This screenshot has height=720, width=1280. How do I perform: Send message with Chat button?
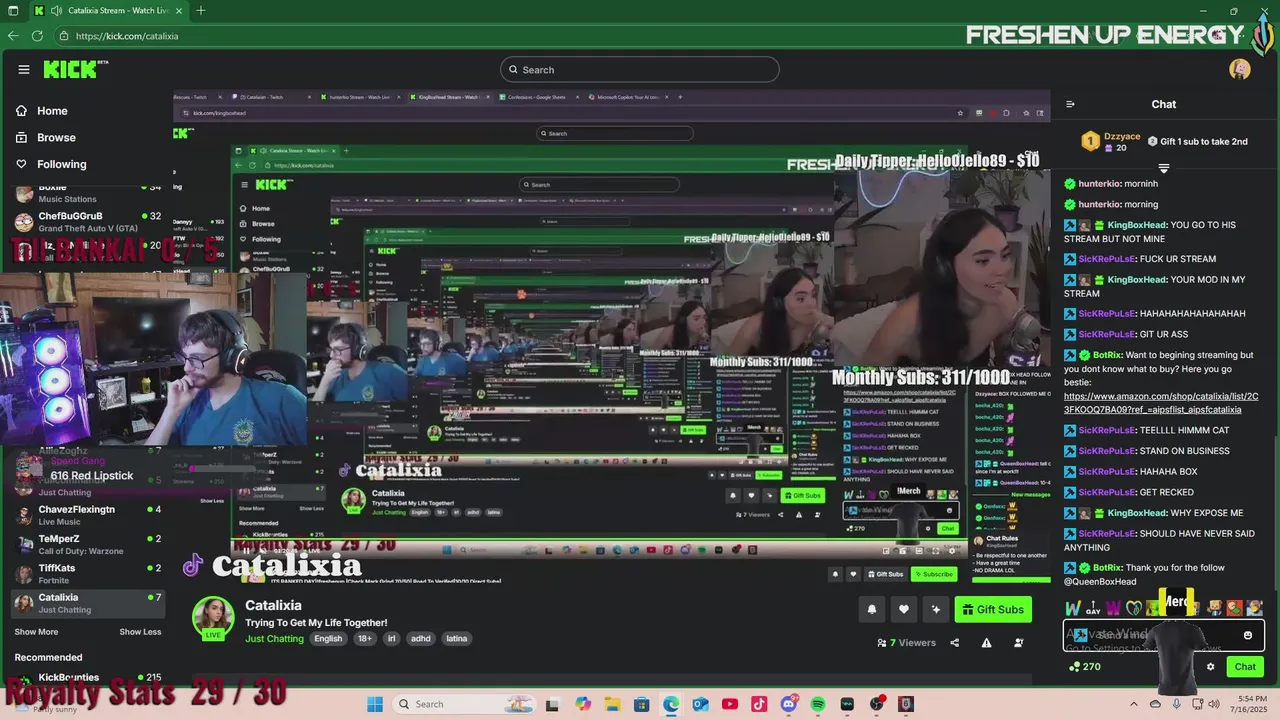[1245, 667]
